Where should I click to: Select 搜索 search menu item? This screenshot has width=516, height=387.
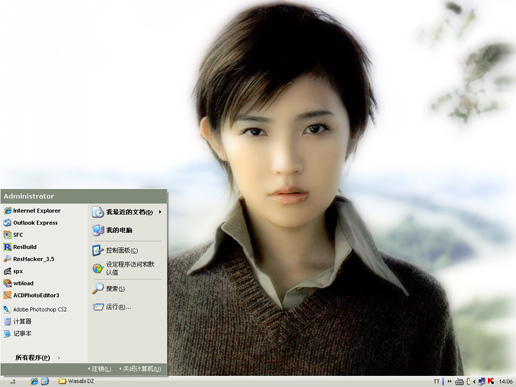click(x=109, y=288)
